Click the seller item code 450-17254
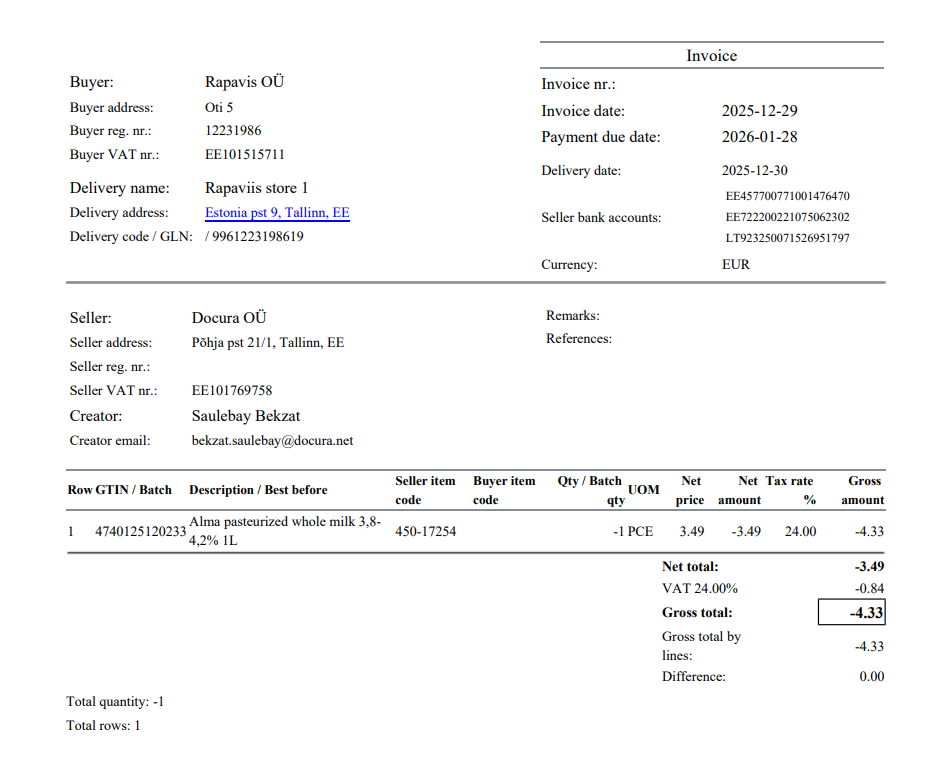 point(425,532)
